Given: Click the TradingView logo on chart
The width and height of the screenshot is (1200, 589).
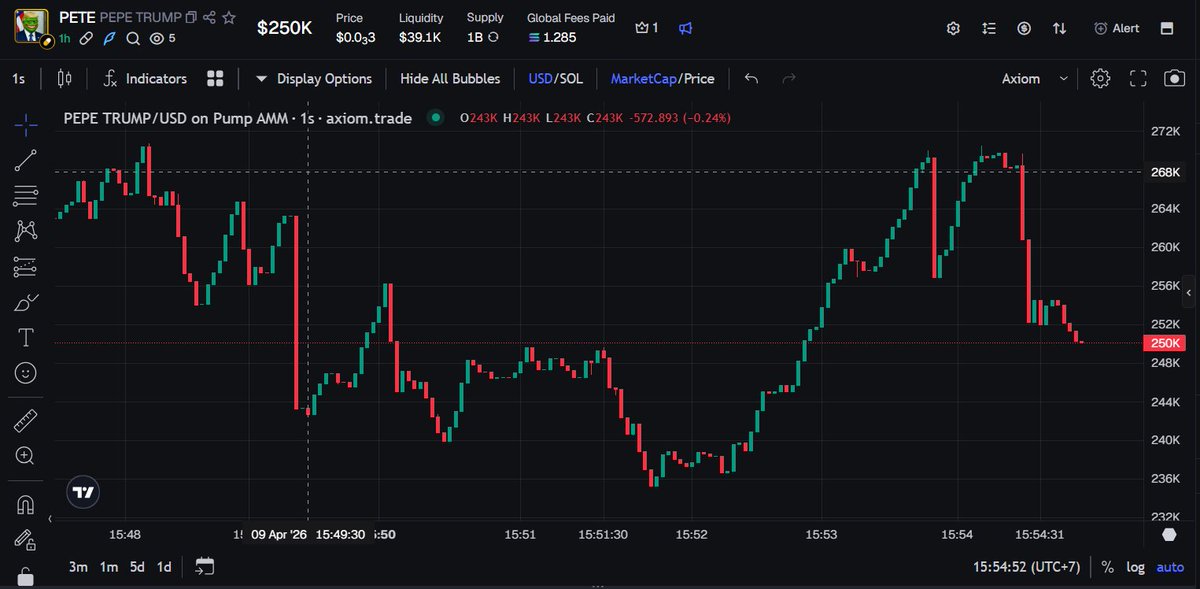Looking at the screenshot, I should coord(84,491).
